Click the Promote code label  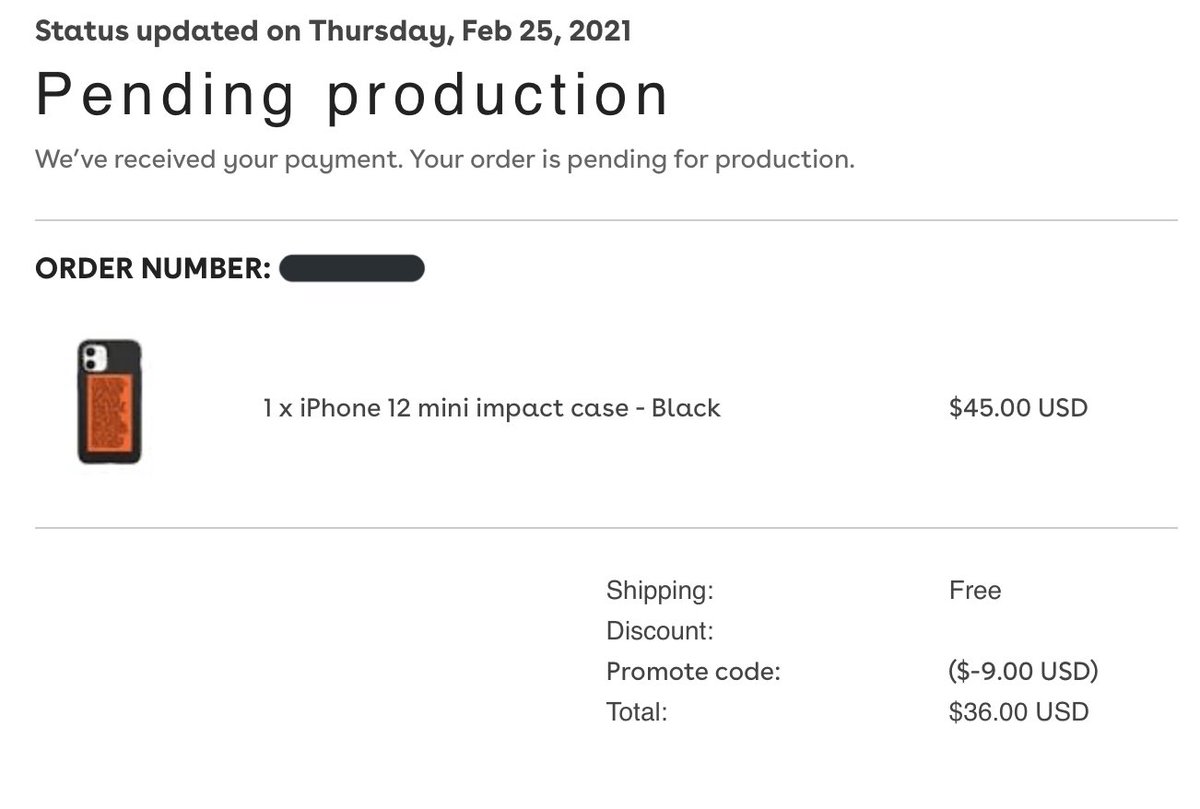(692, 671)
